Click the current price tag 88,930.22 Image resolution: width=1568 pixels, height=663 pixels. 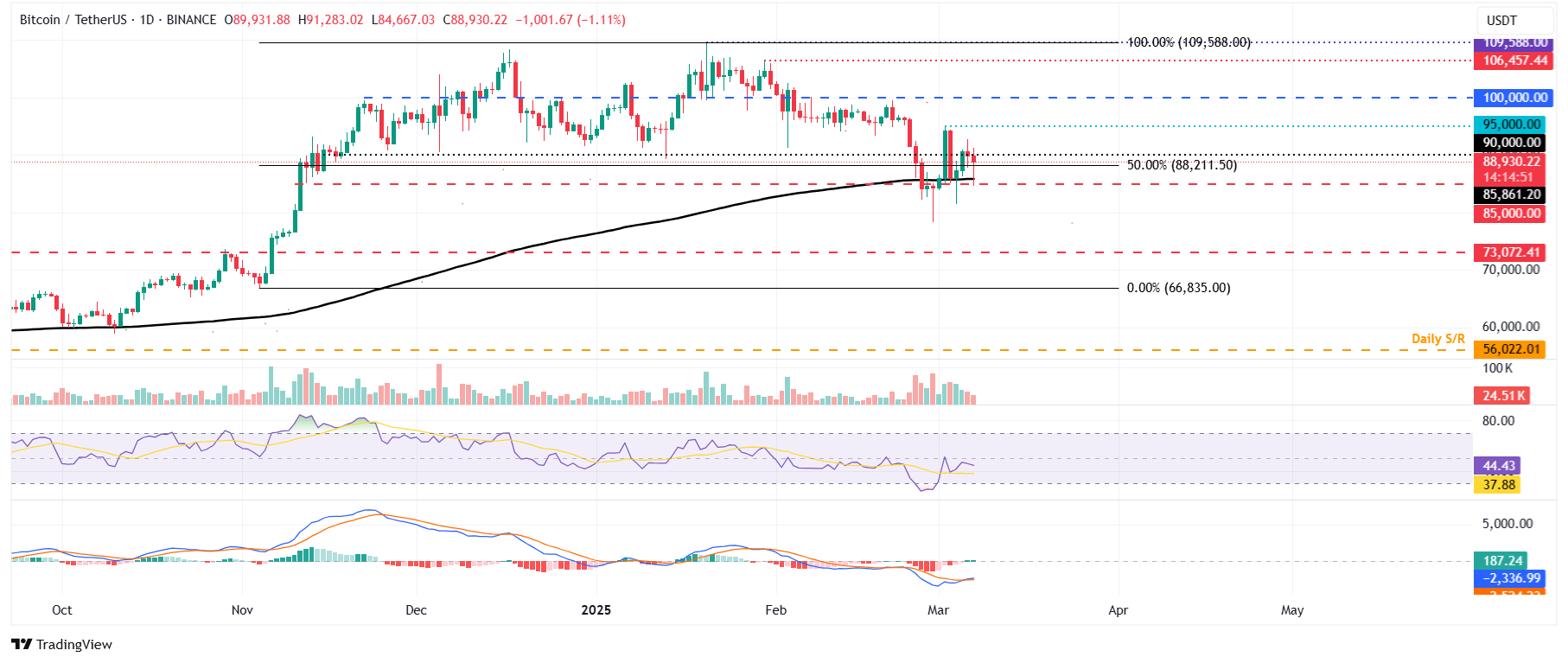point(1509,162)
